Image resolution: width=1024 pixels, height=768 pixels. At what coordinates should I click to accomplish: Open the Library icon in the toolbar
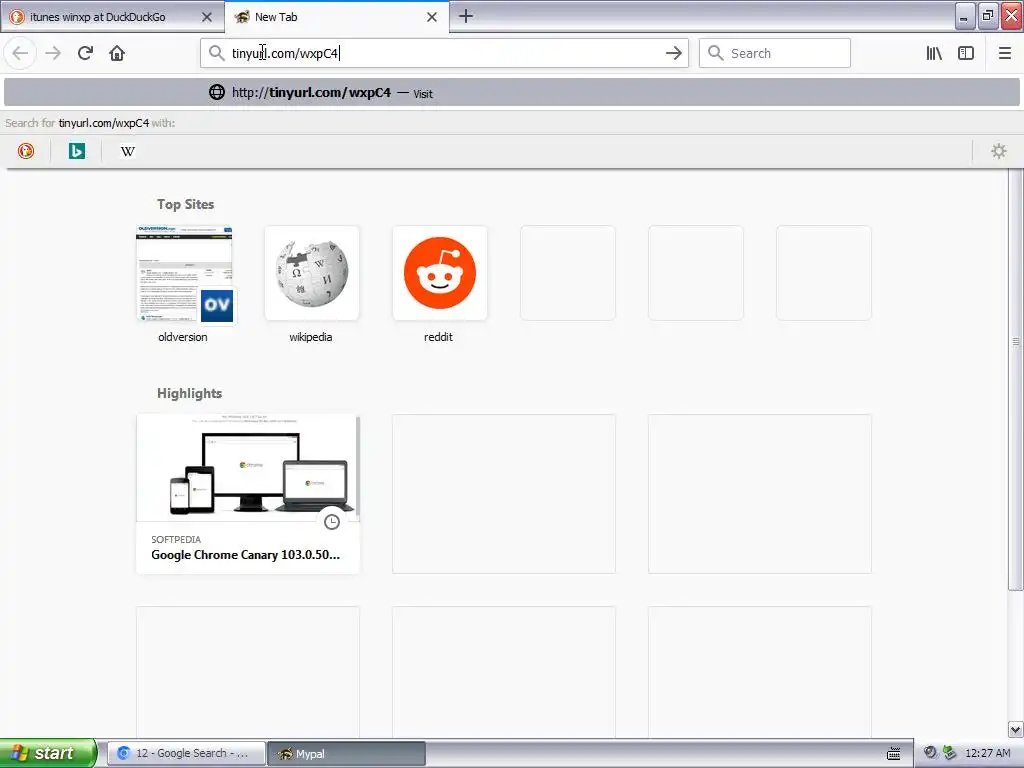point(934,53)
